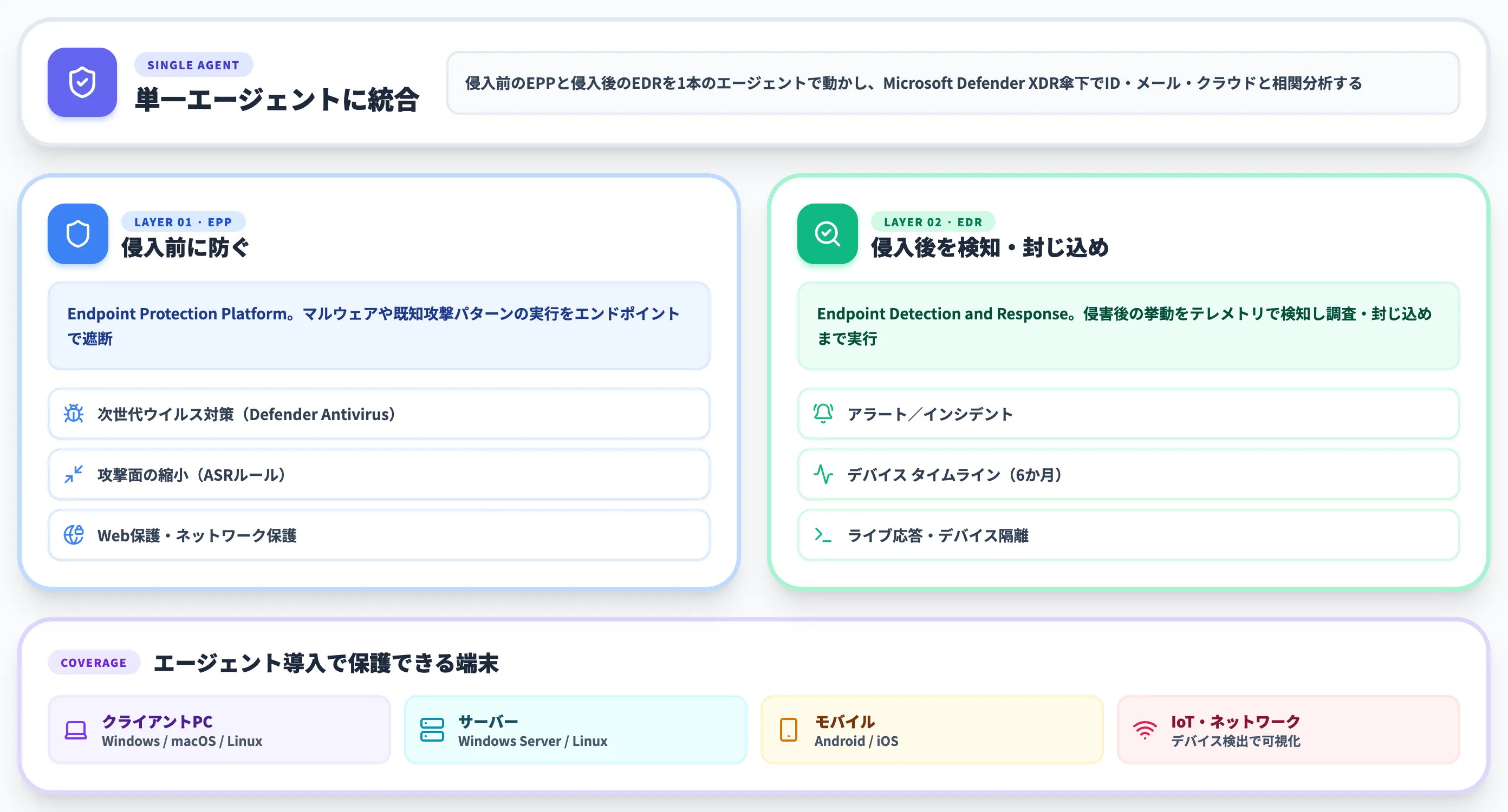The height and width of the screenshot is (812, 1508).
Task: Open the ライブ応答・デバイス隔離 row
Action: tap(1128, 535)
